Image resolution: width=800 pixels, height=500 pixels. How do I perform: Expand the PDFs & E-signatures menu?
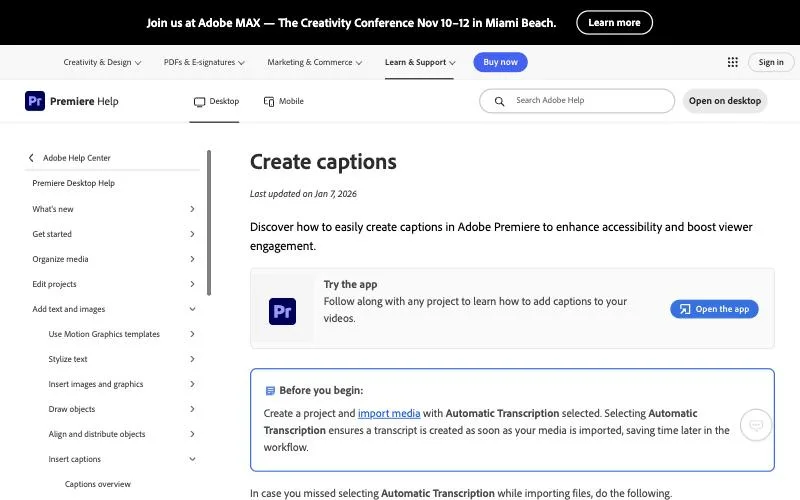coord(204,62)
